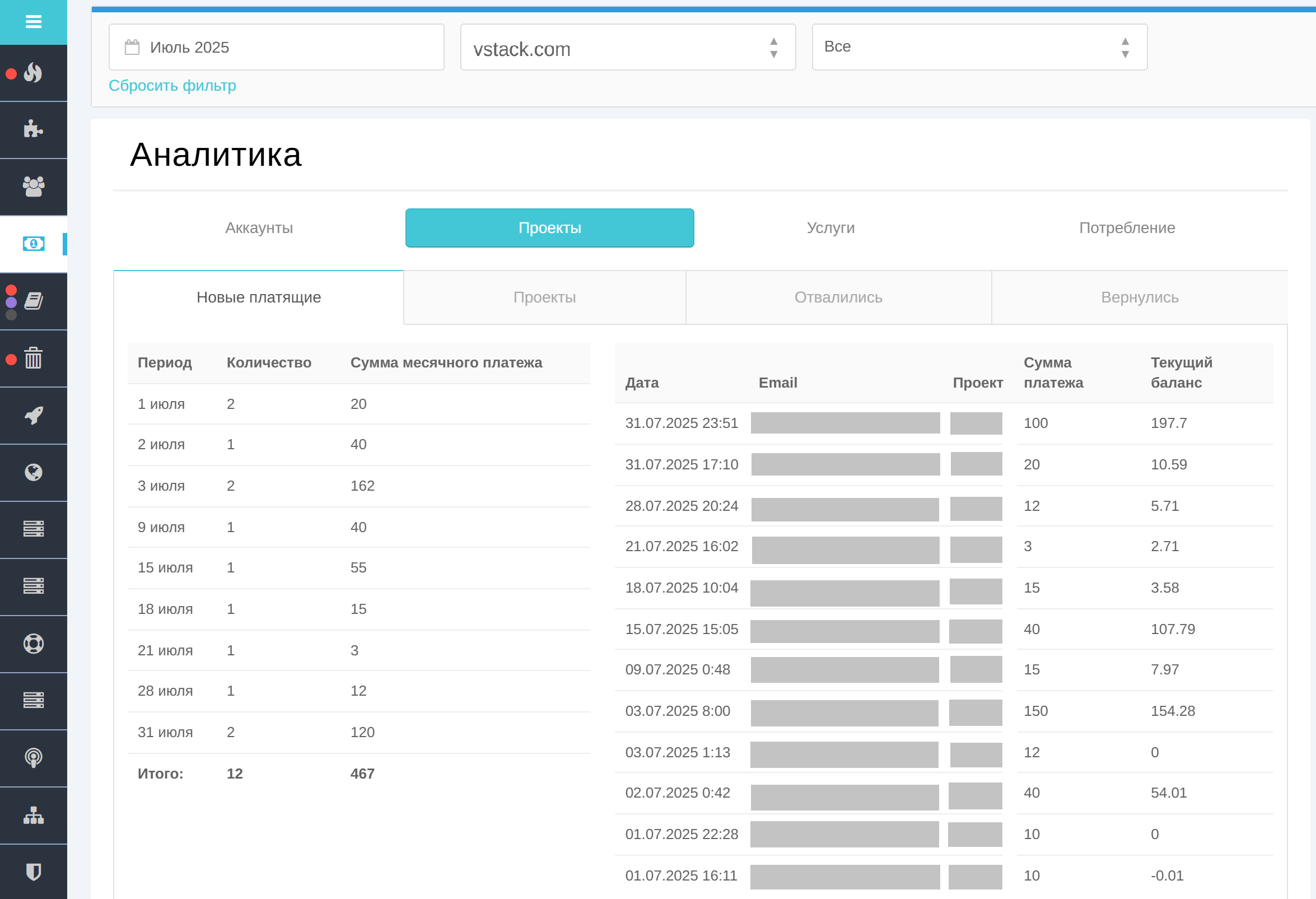Screen dimensions: 1316x899
Task: Open the puzzle piece section
Action: (34, 129)
